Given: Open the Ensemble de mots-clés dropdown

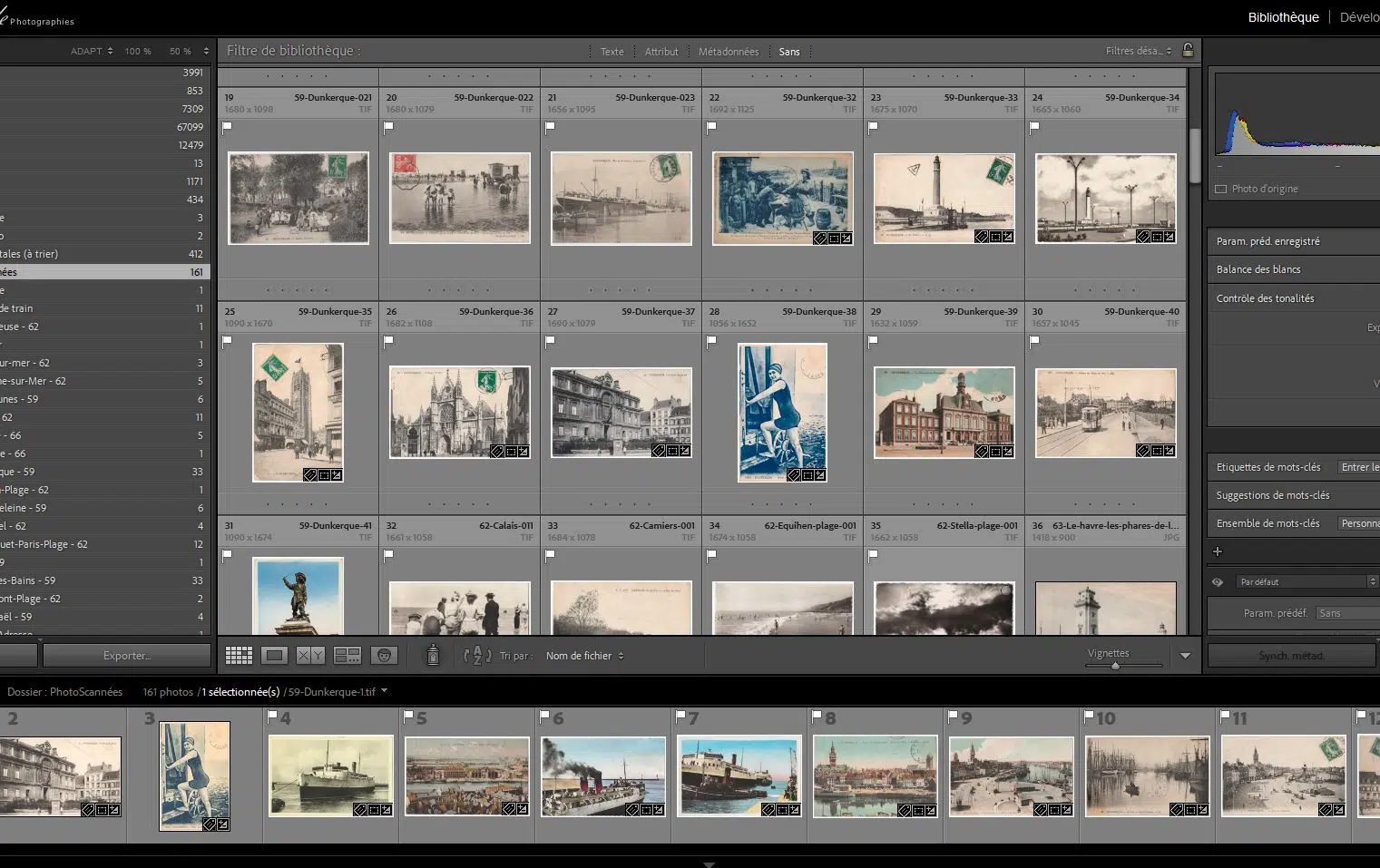Looking at the screenshot, I should [x=1359, y=523].
